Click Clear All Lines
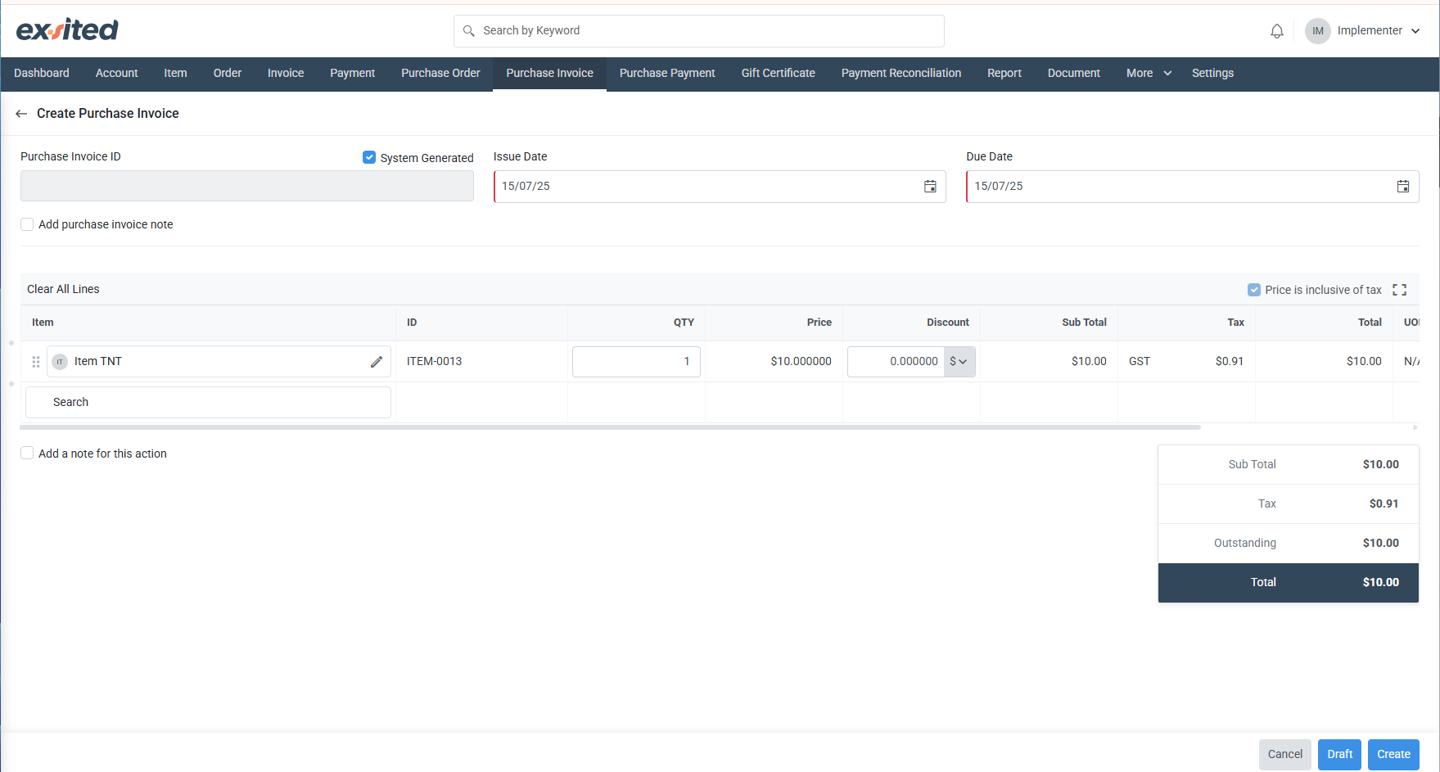Screen dimensions: 1440x772 point(63,289)
